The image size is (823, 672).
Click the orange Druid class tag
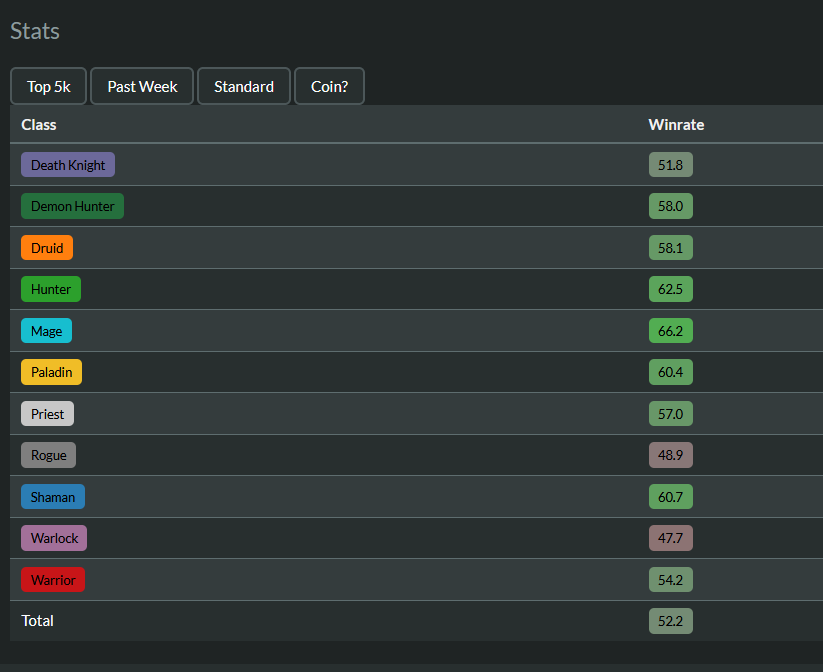pos(47,248)
